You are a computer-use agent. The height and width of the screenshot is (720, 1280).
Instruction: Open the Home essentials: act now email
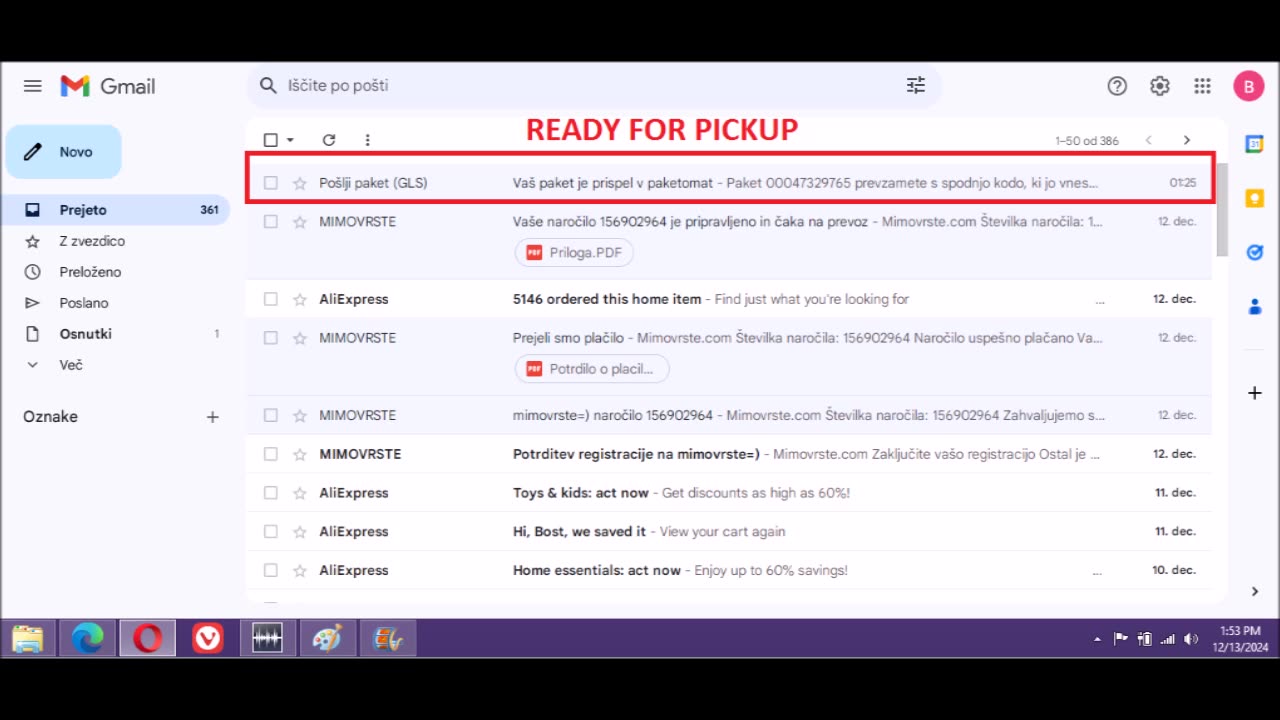pos(729,570)
